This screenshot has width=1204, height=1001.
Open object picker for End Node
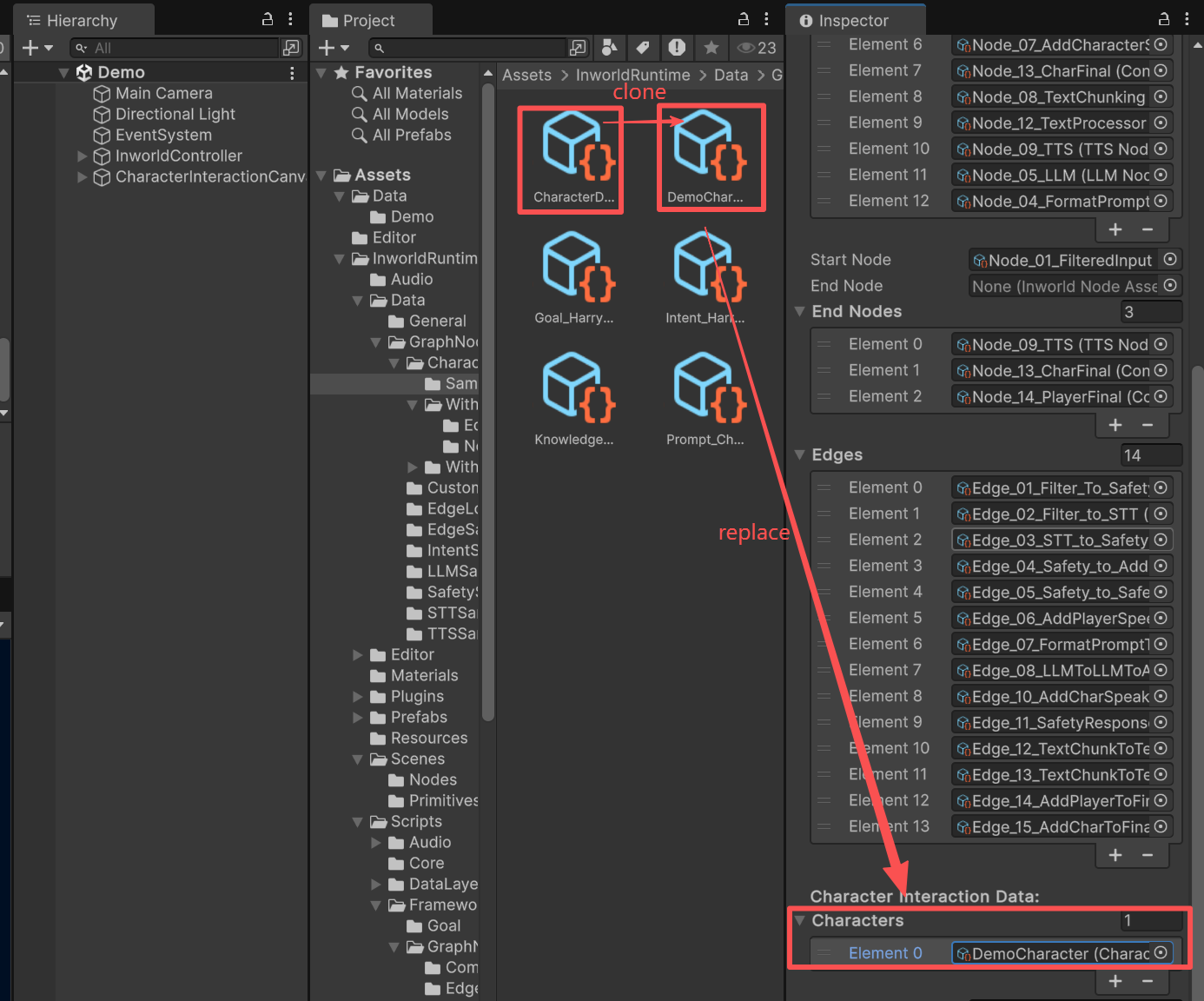(1170, 286)
